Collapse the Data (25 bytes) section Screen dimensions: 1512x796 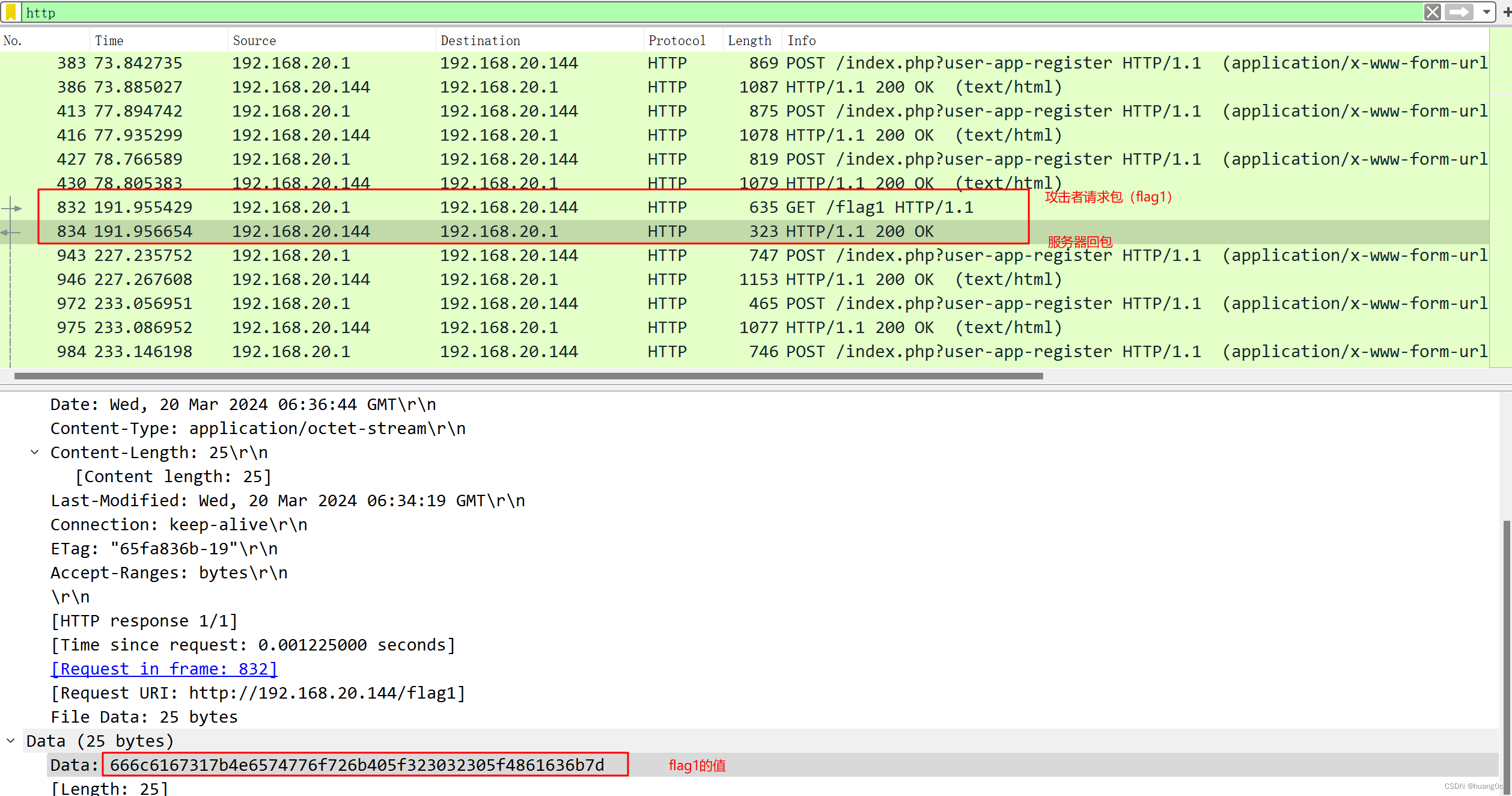tap(11, 741)
